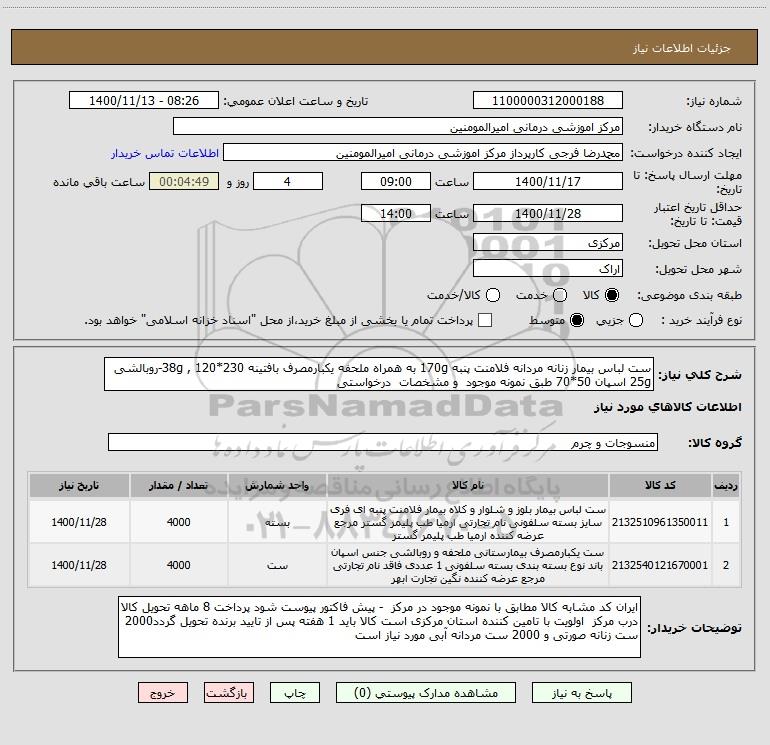
Task: Click the page title جزئیات اطلاعات نیاز
Action: (681, 48)
